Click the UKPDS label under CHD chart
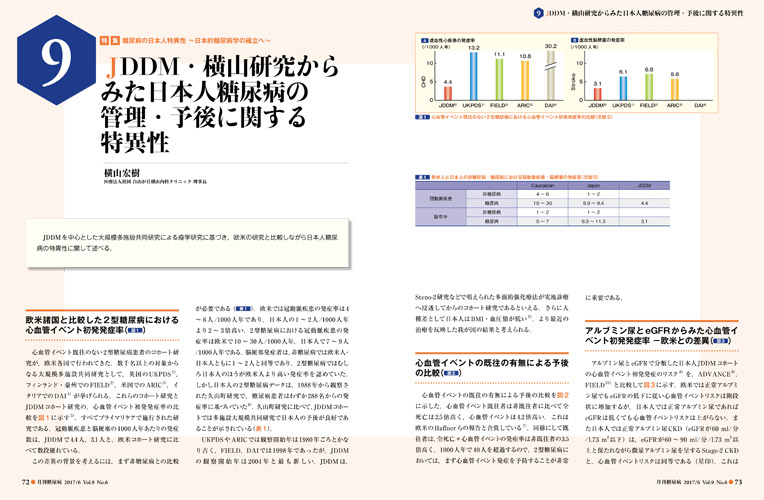The image size is (764, 500). (473, 105)
